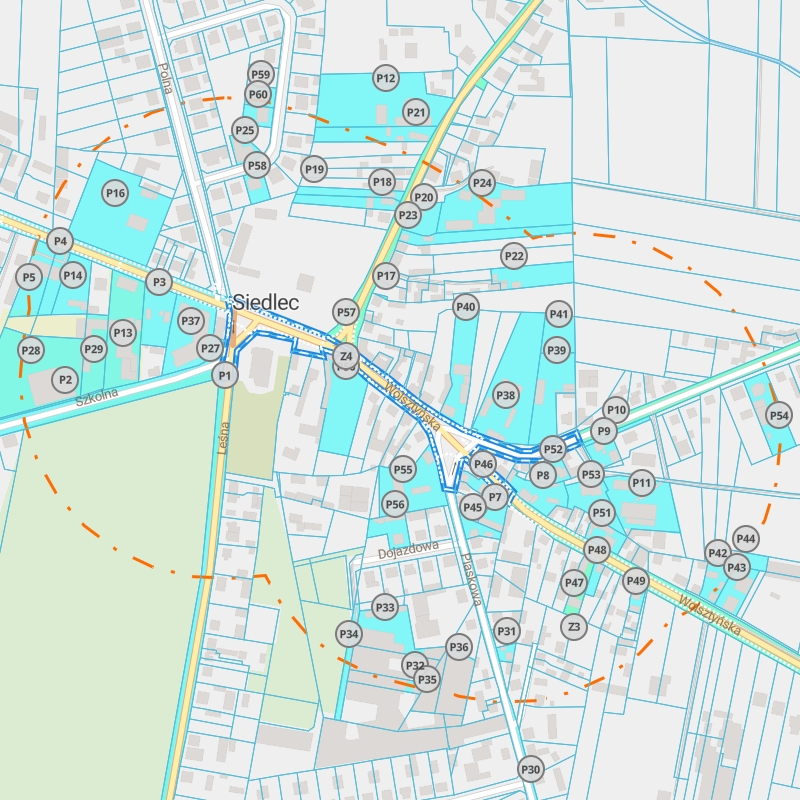
Task: Click the Szkolna street label
Action: 96,397
